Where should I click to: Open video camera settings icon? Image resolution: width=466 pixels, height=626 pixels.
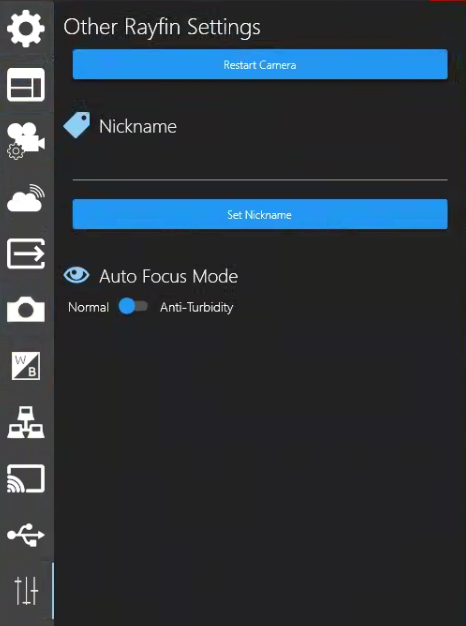point(26,141)
